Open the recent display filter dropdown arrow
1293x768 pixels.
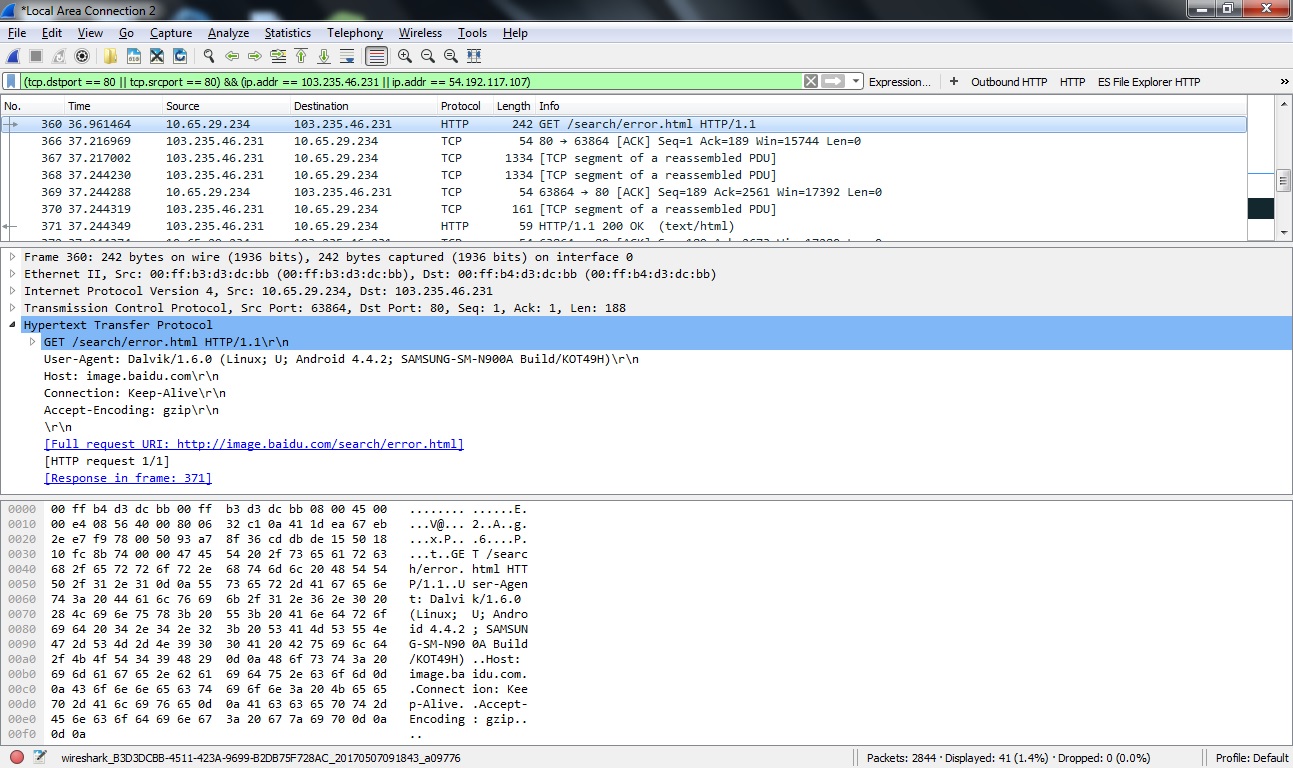[x=856, y=82]
